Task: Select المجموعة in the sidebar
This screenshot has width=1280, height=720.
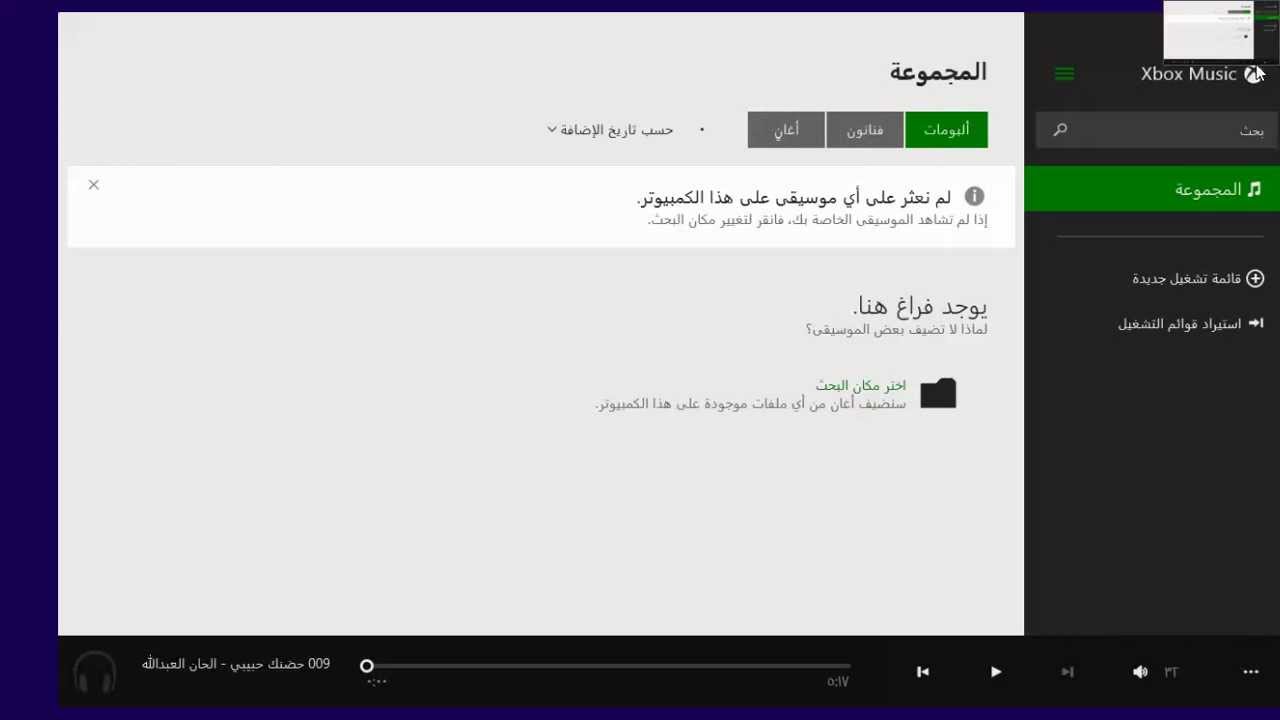Action: click(1152, 189)
